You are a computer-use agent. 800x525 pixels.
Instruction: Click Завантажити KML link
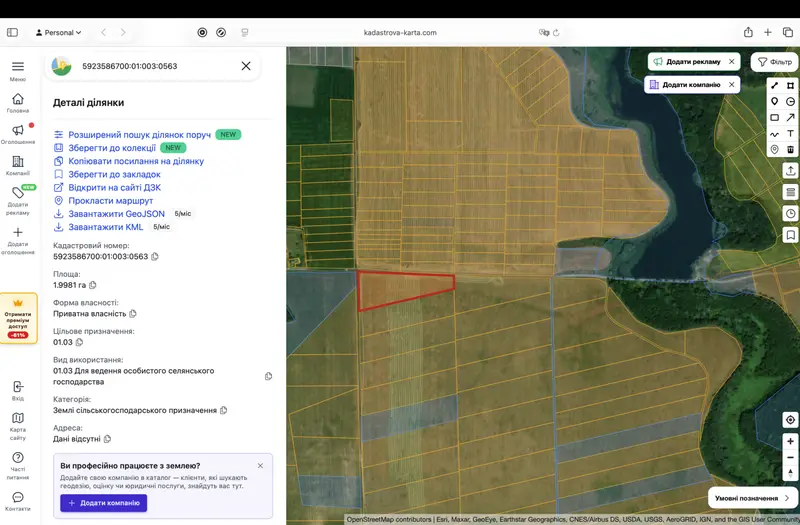(106, 227)
